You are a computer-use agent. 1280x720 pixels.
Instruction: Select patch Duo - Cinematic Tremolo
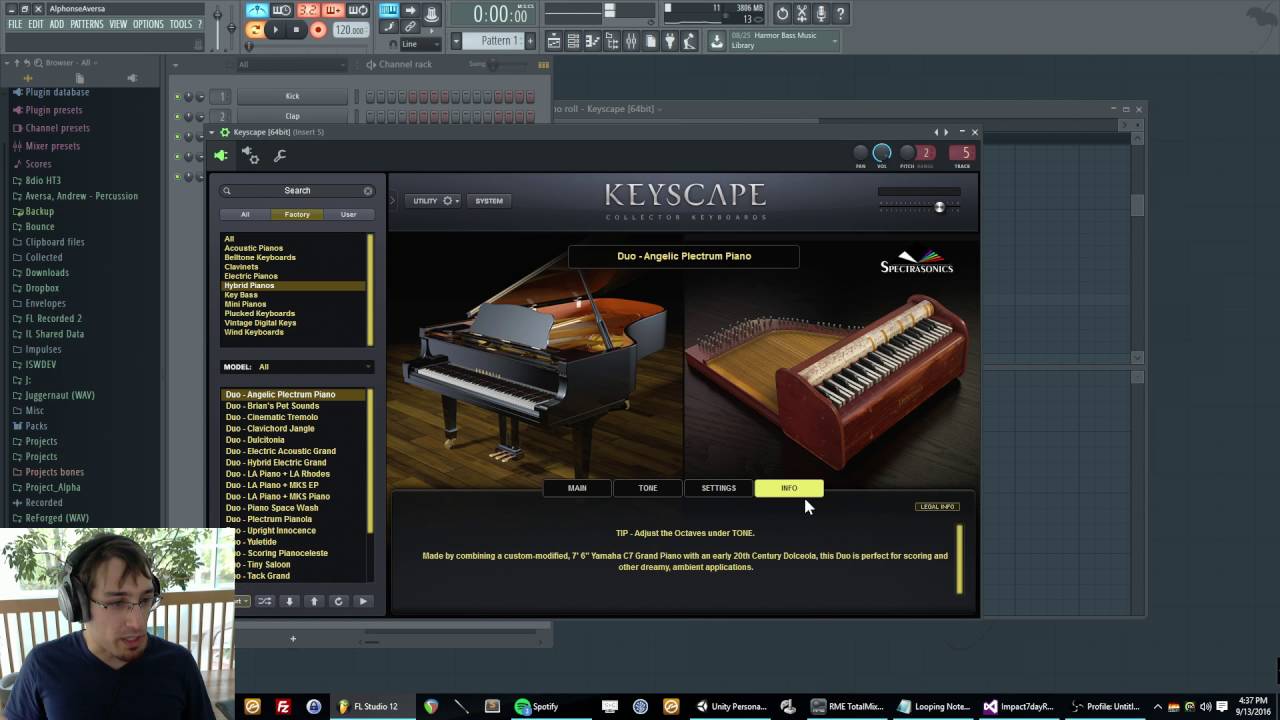tap(271, 417)
